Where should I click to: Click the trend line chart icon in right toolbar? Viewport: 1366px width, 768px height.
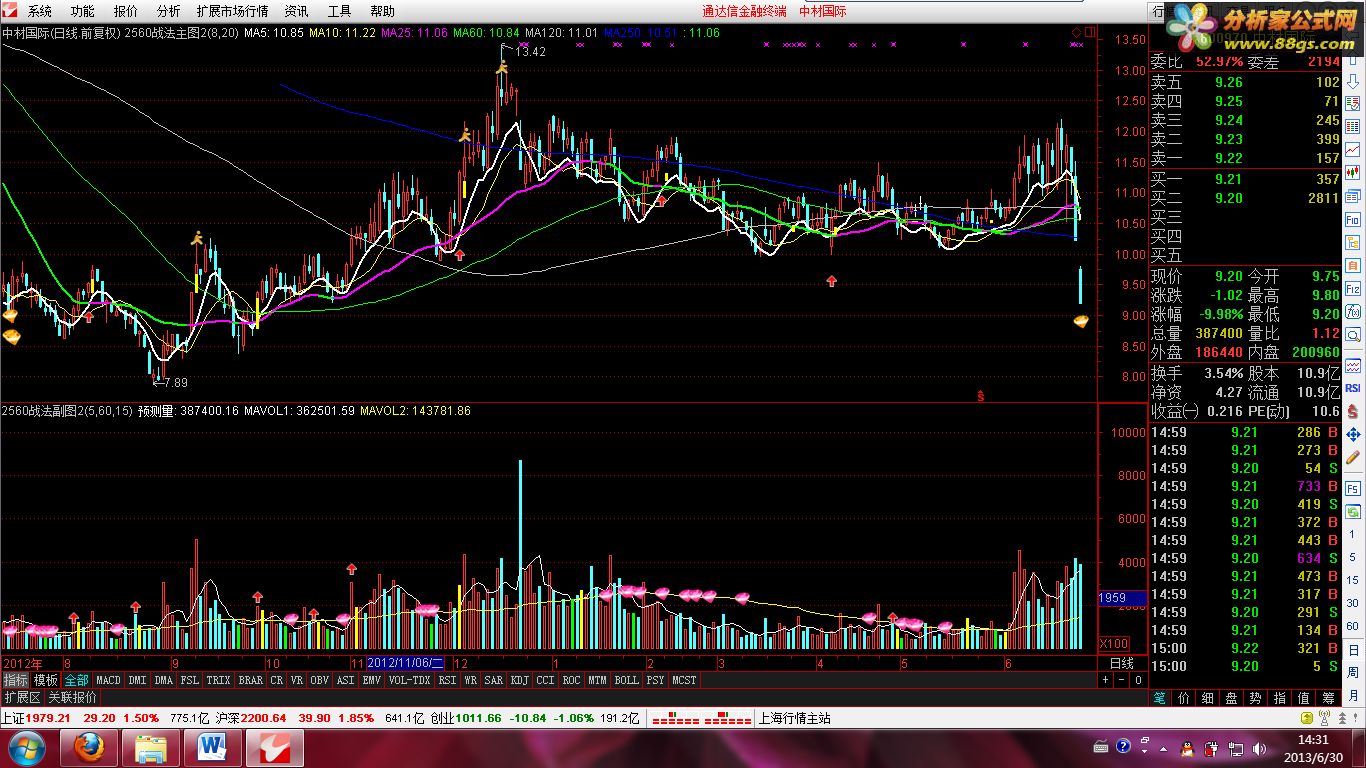tap(1352, 149)
